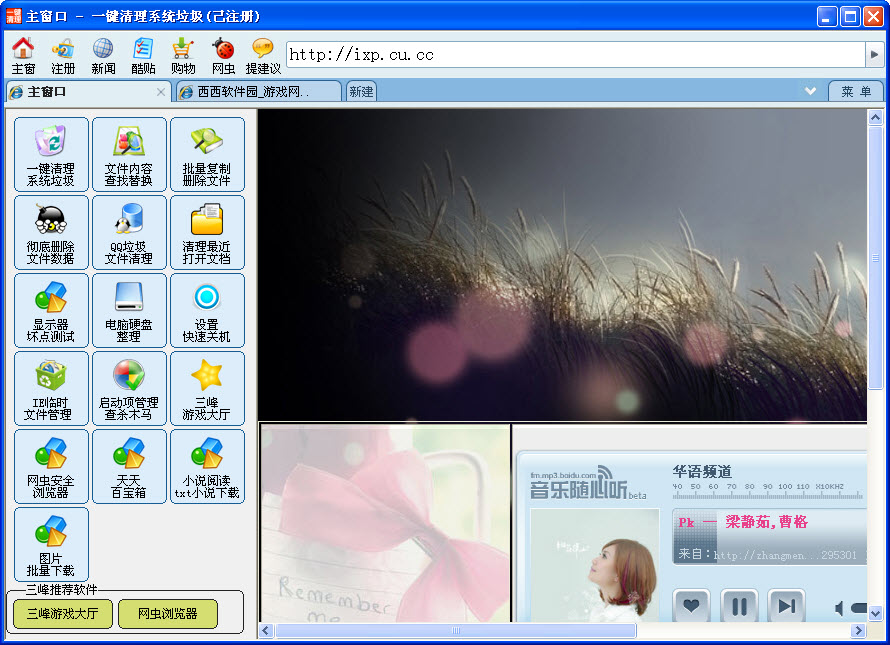Open the 清理最近打开文档 tool
The height and width of the screenshot is (645, 890).
click(x=207, y=232)
